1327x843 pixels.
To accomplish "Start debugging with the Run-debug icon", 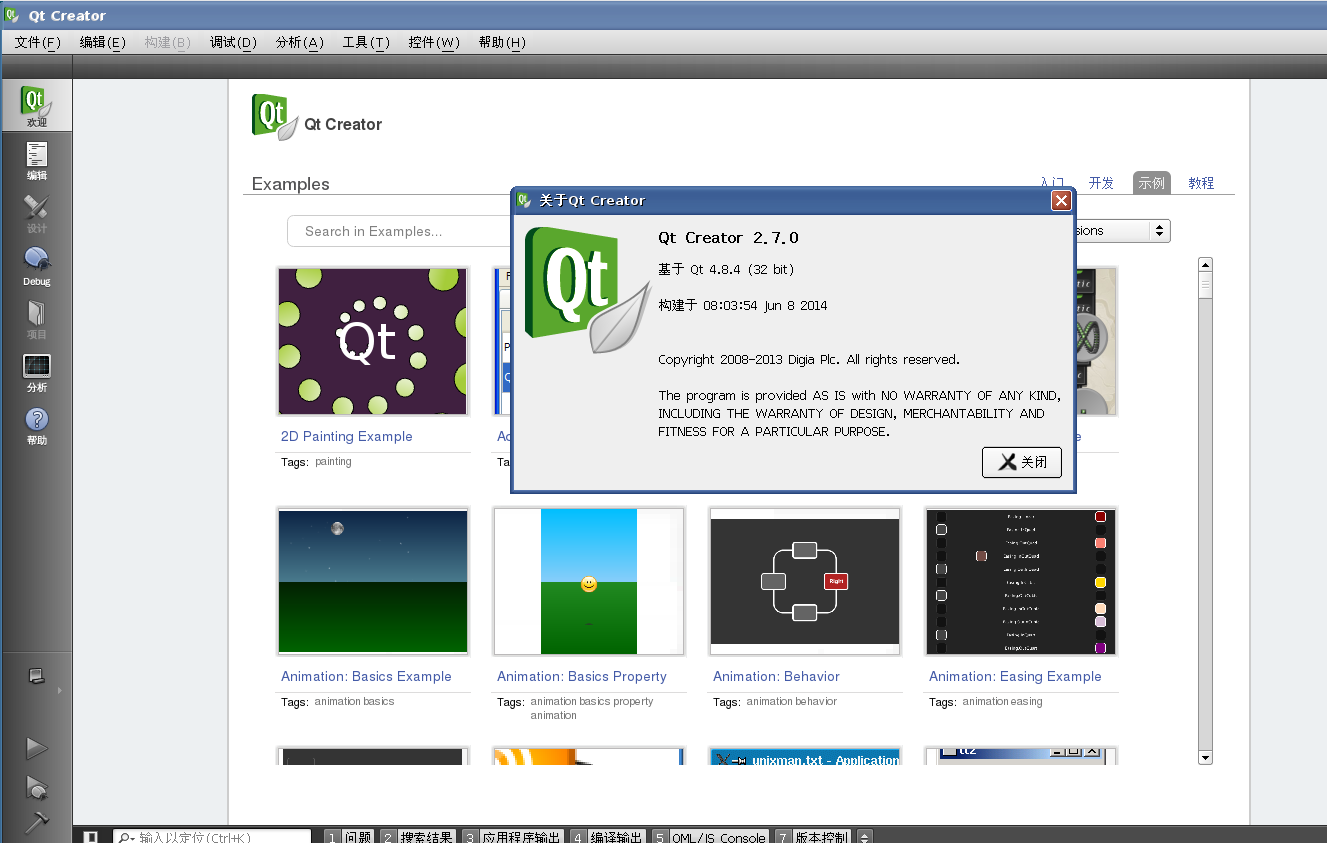I will coord(36,787).
